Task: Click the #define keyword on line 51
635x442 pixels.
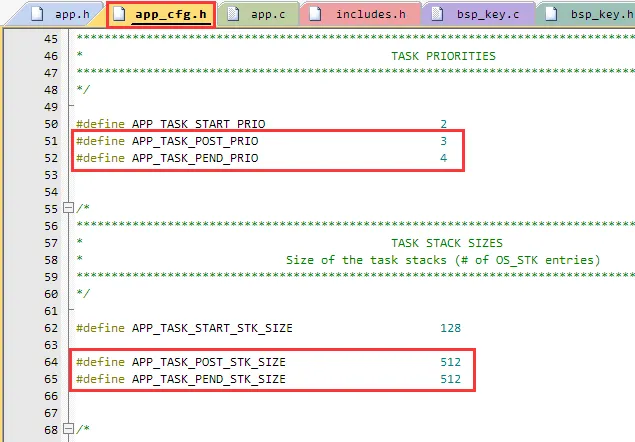Action: pyautogui.click(x=100, y=142)
